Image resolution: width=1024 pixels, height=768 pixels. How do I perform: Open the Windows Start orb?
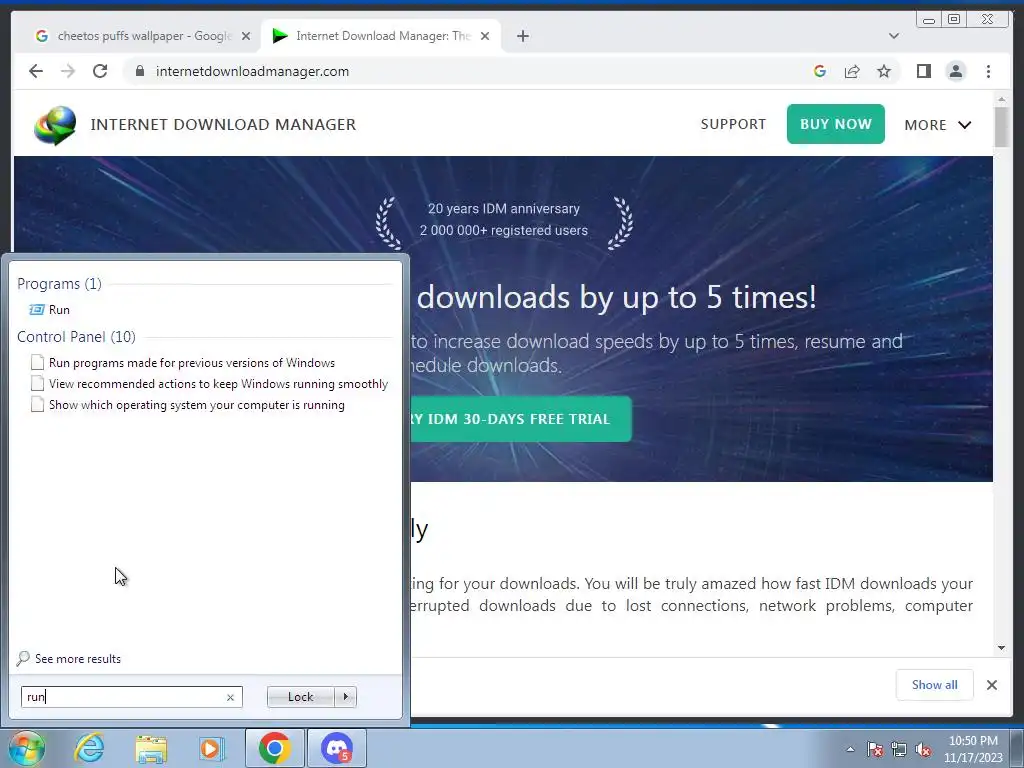(x=26, y=748)
